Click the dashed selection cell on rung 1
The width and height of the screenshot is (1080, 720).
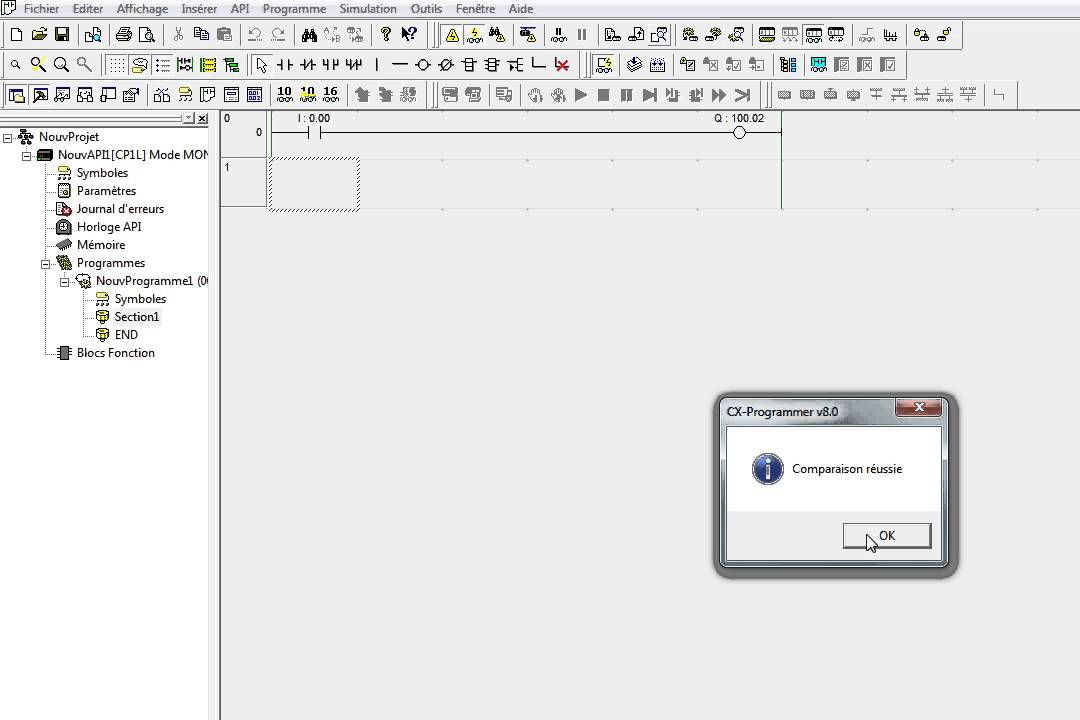click(x=314, y=184)
